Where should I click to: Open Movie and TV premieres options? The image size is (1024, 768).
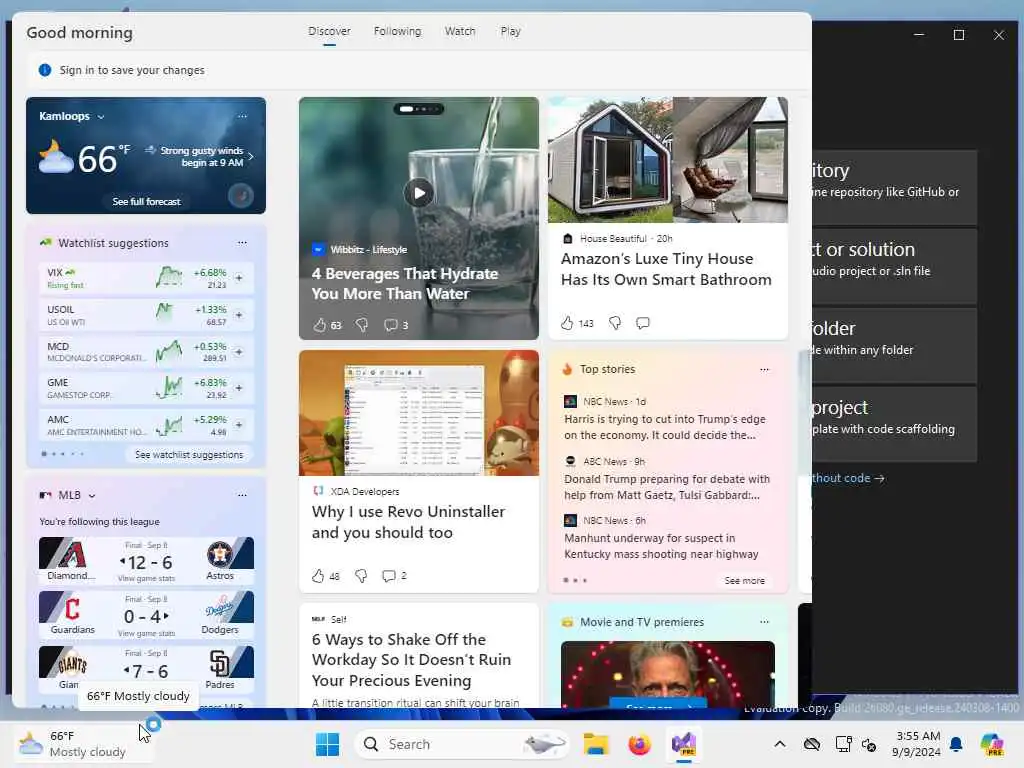click(x=765, y=622)
